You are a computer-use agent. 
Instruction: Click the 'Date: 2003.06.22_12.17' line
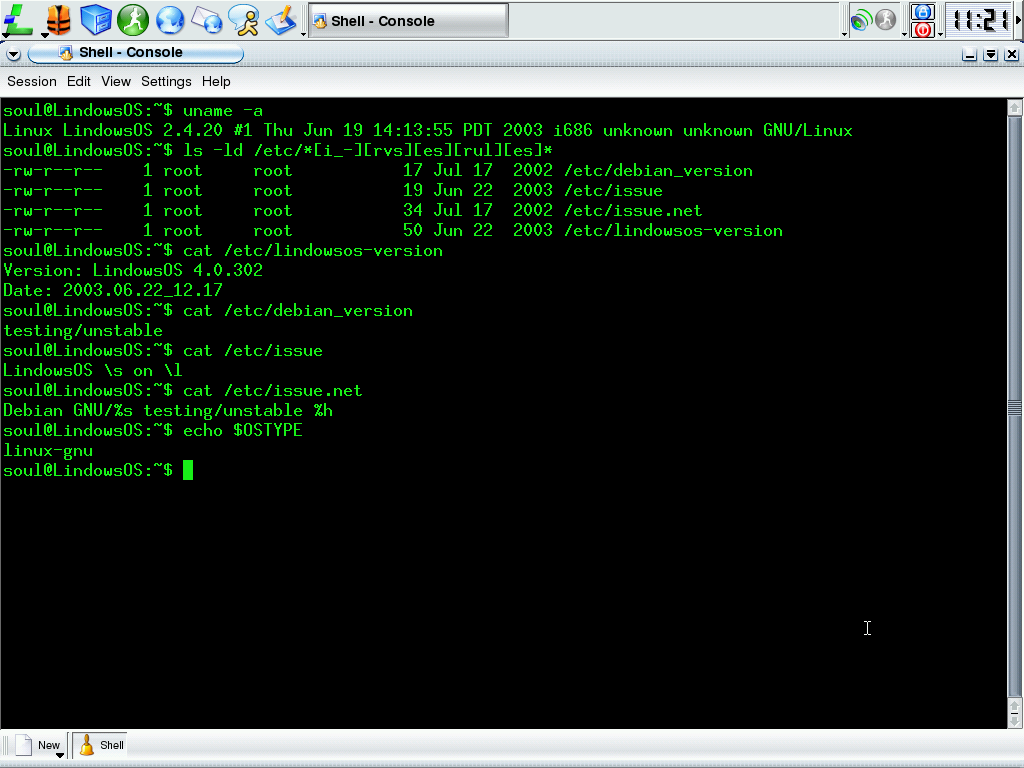coord(113,291)
